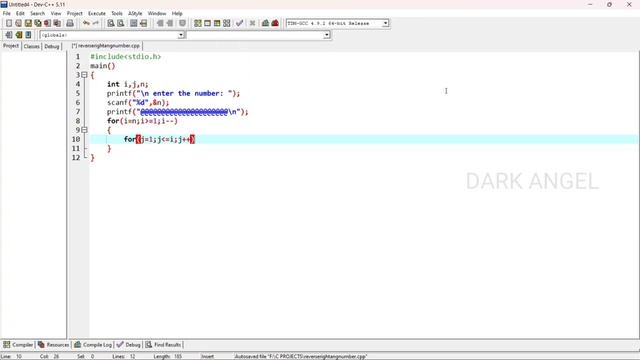Screen dimensions: 640x360
Task: Click the 'enter the number' printf line
Action: point(173,93)
